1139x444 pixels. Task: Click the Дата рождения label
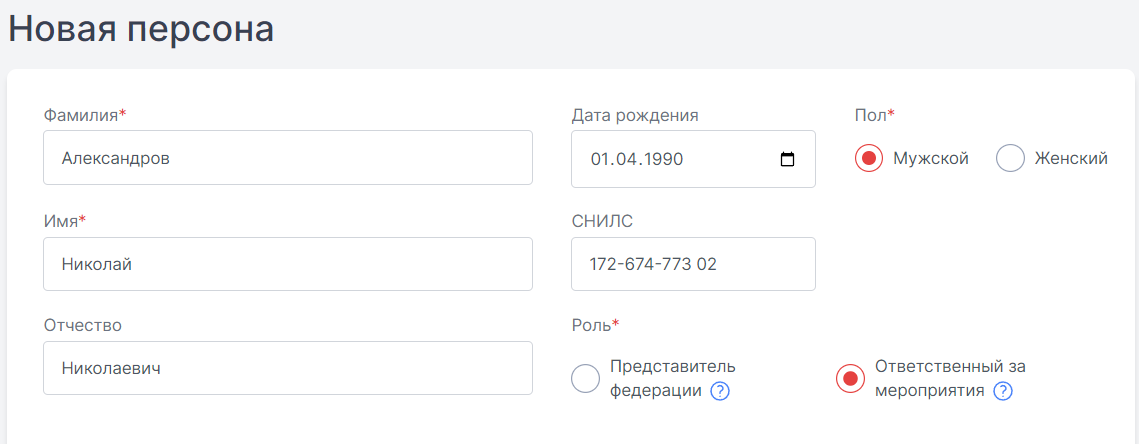coord(635,116)
